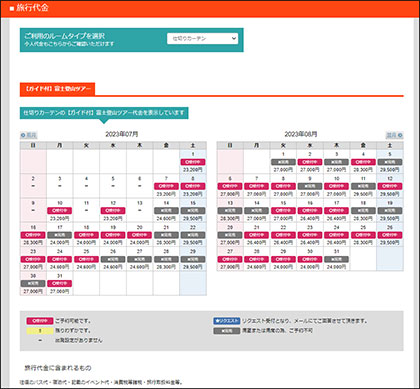Book July 12 pink accepting badge
Screen dimensions: 420x389
(x=113, y=211)
